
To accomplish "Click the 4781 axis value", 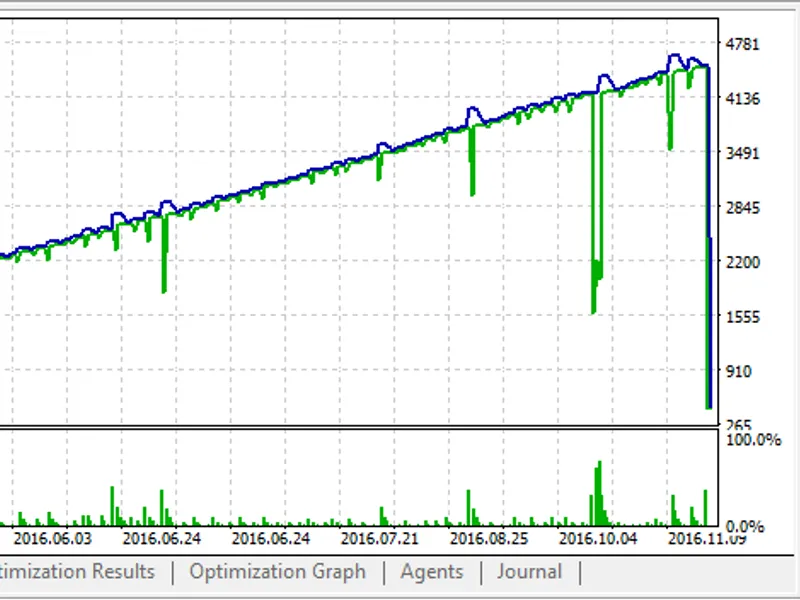I will [742, 44].
